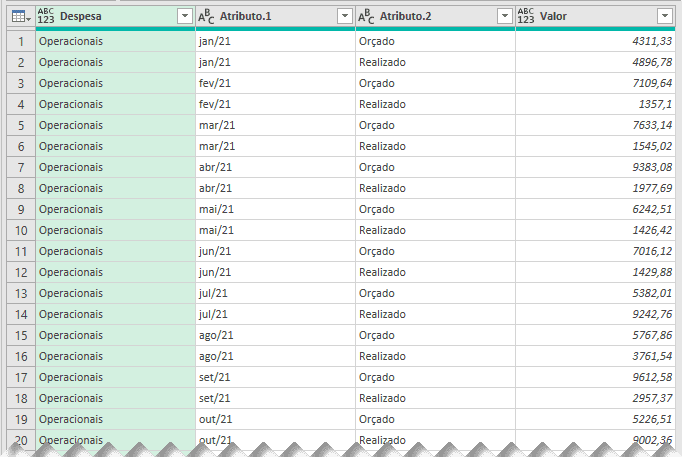682x457 pixels.
Task: Click the data type icon of Valor column
Action: (x=526, y=16)
